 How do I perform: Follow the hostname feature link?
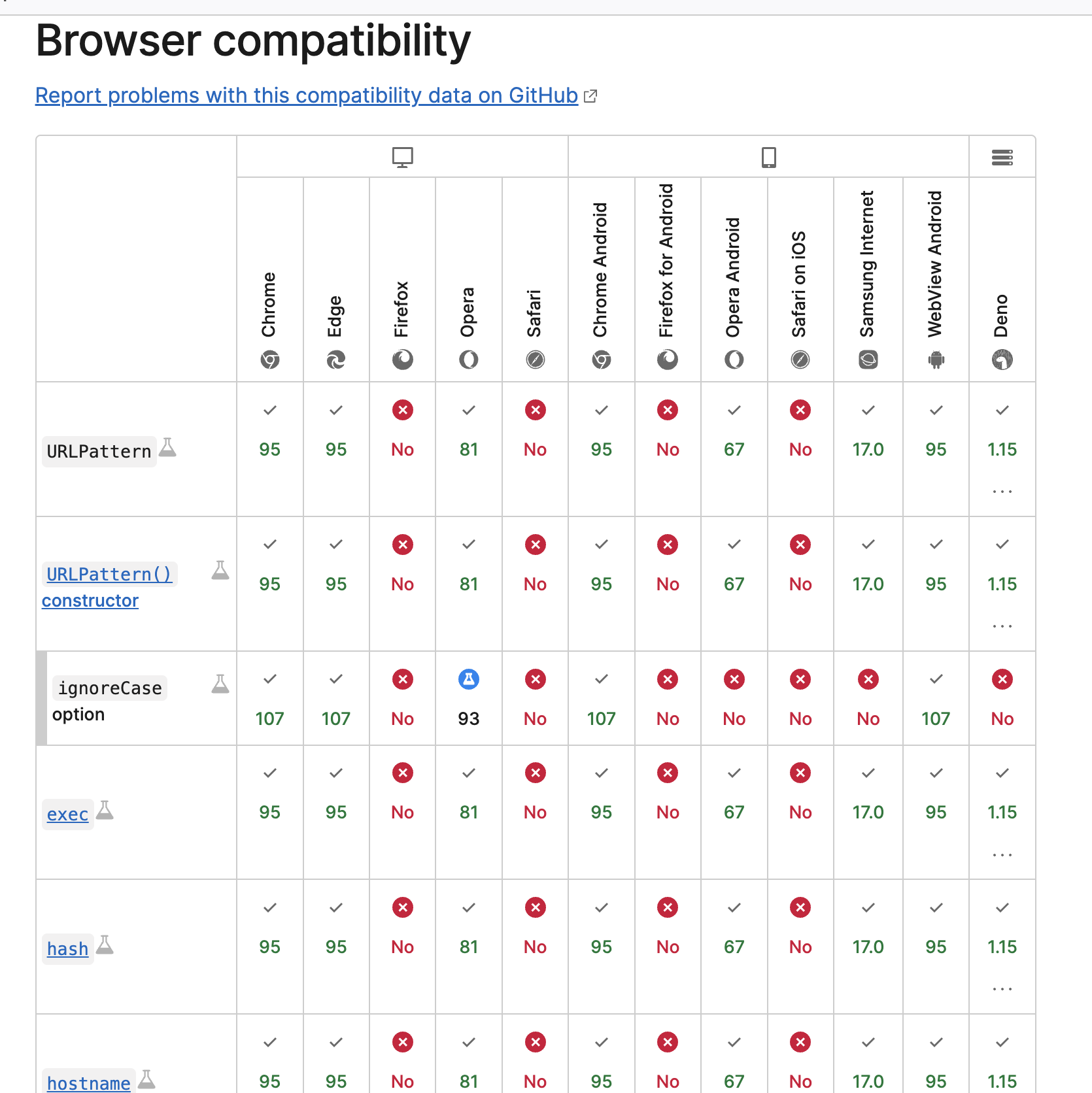pyautogui.click(x=88, y=1083)
